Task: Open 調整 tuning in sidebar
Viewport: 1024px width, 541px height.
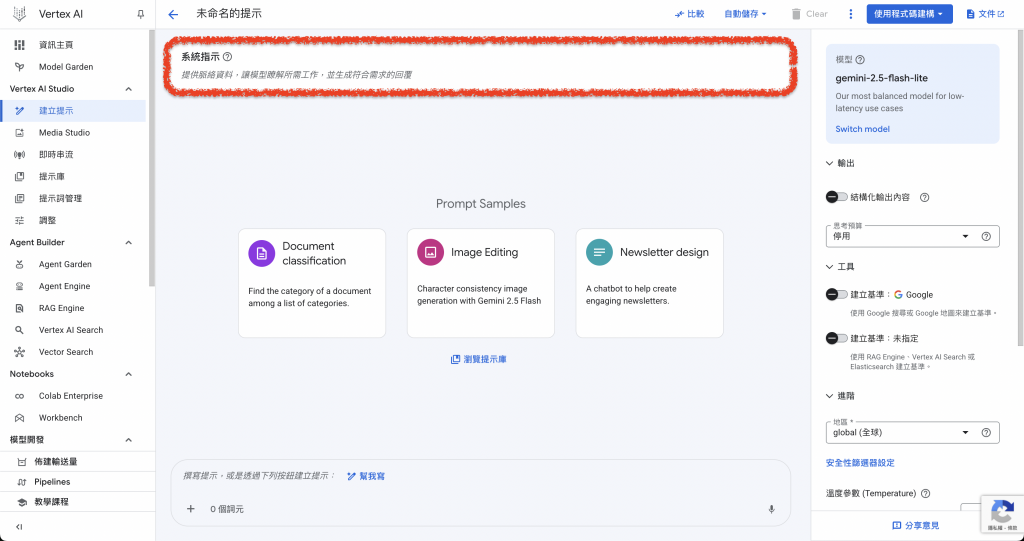Action: point(73,220)
